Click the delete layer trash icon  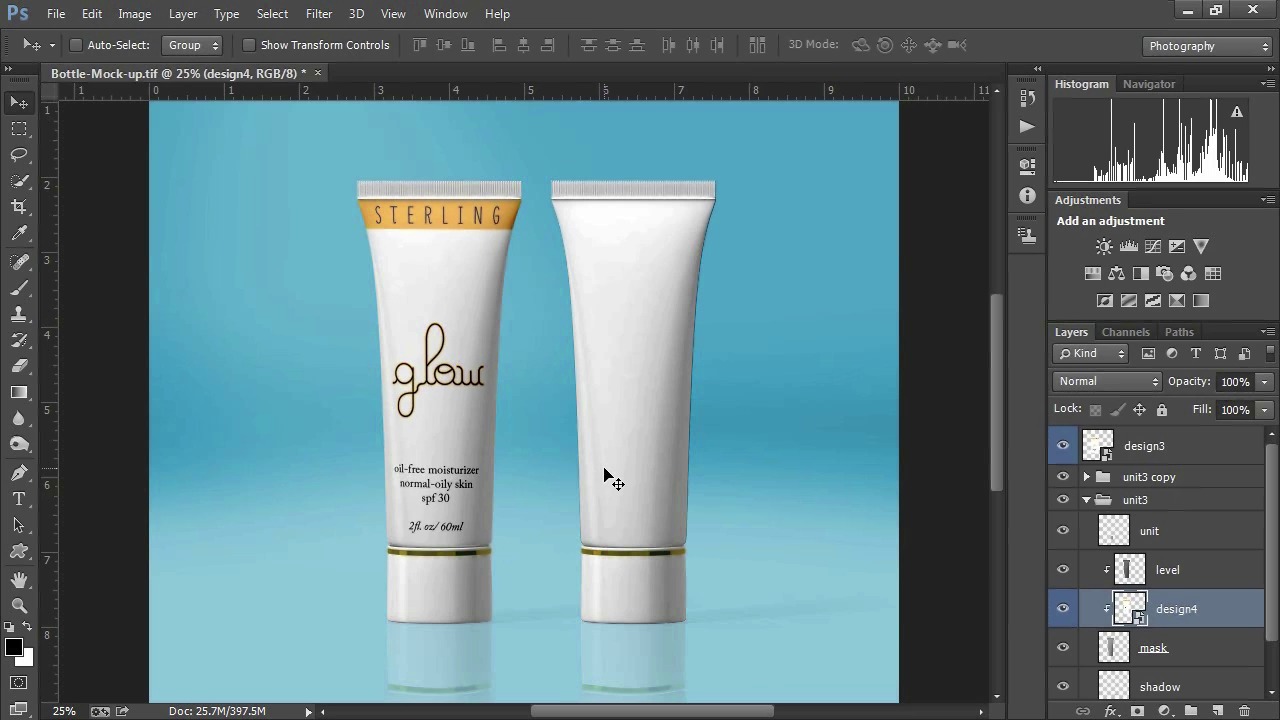(x=1245, y=711)
